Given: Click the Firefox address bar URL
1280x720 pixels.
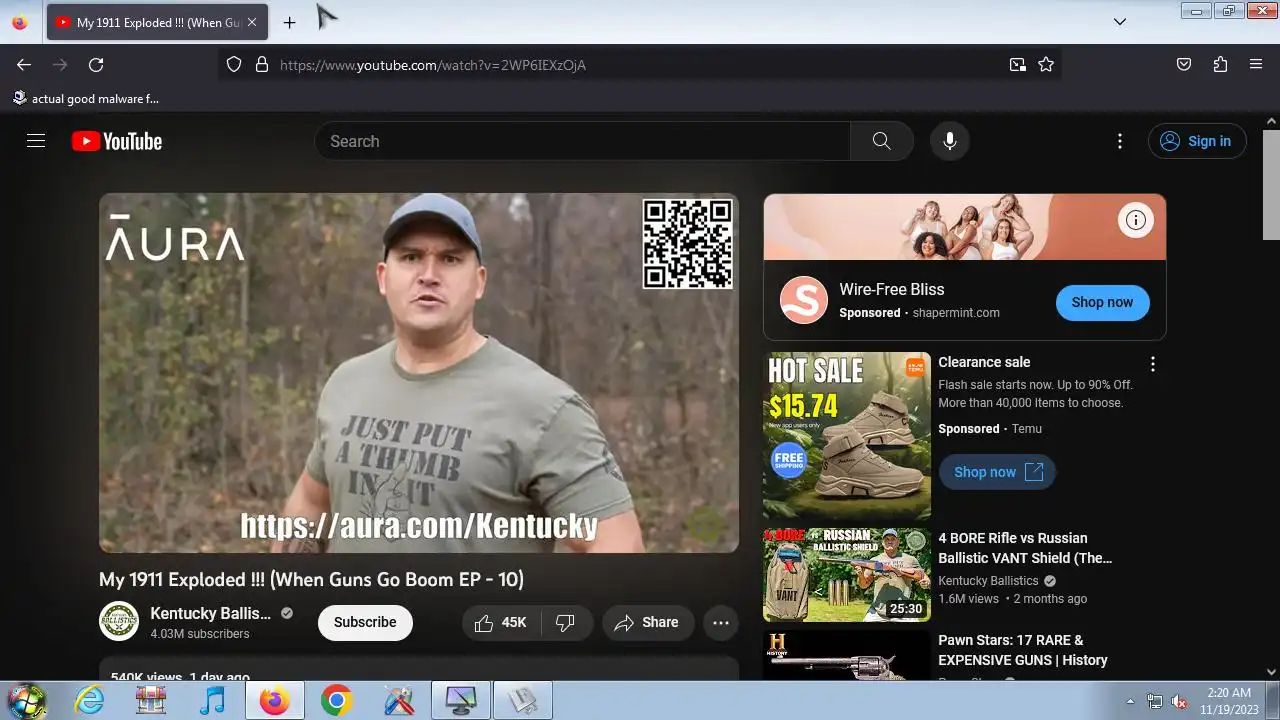Looking at the screenshot, I should (x=433, y=65).
